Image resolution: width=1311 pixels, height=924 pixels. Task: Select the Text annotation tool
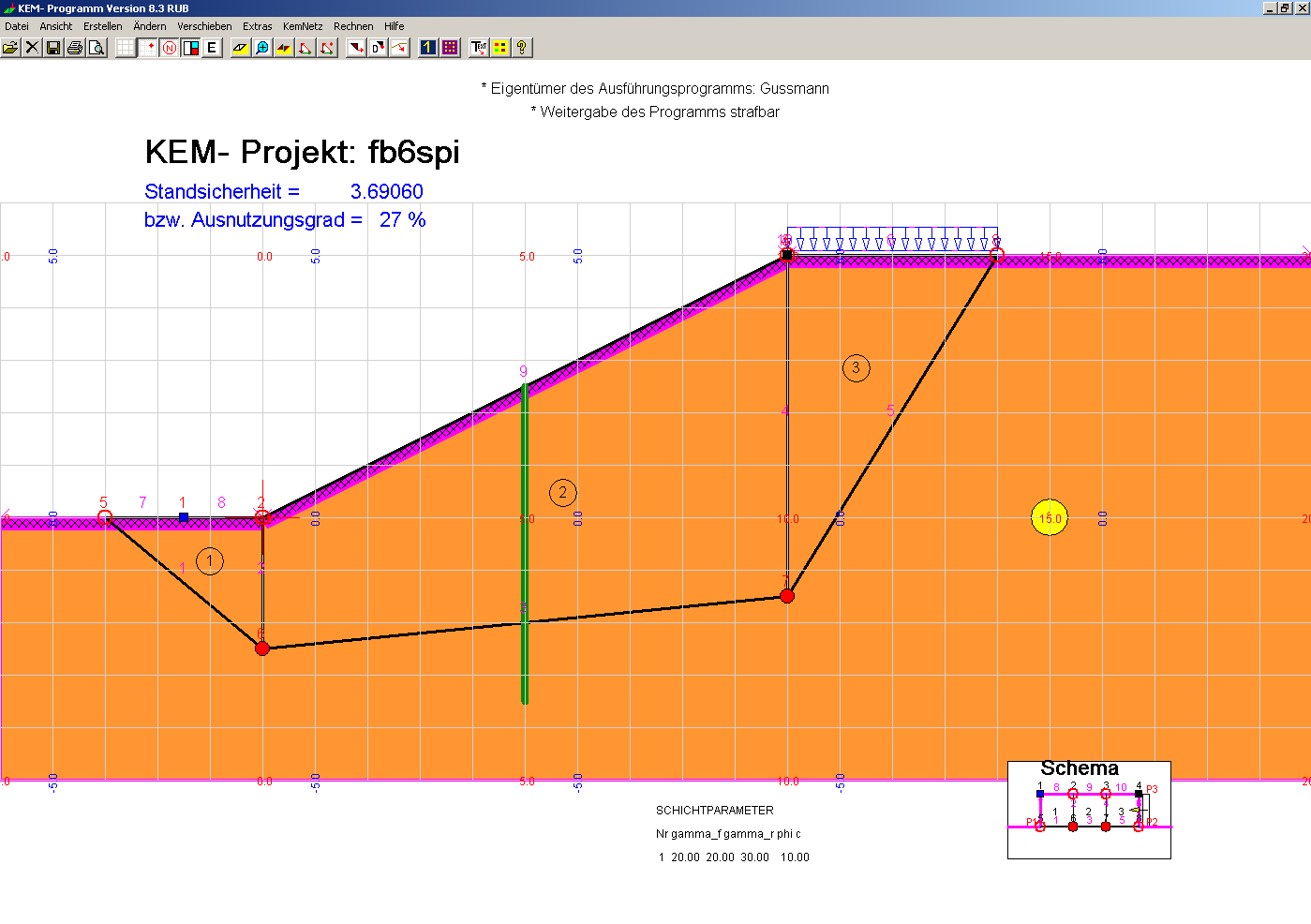479,47
